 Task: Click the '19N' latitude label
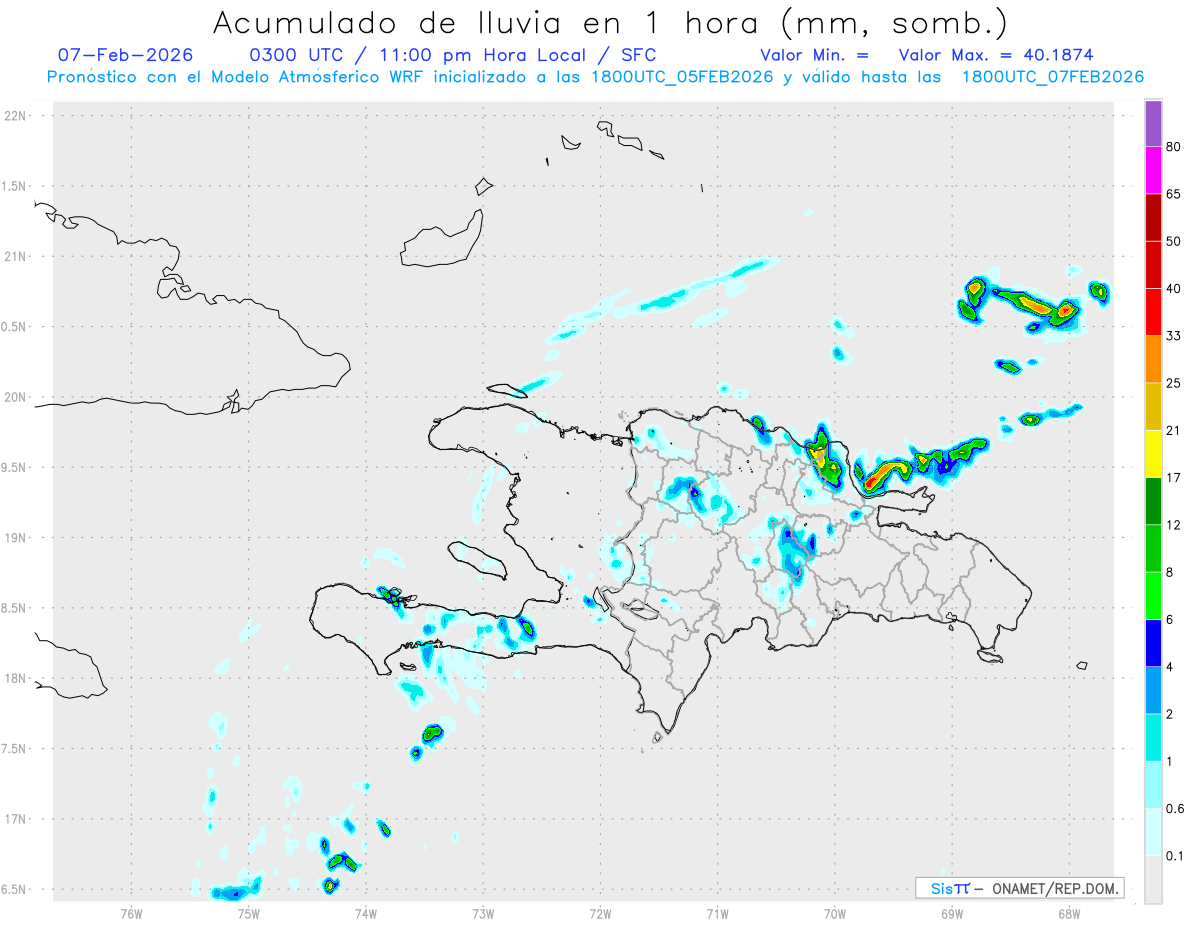tap(16, 537)
